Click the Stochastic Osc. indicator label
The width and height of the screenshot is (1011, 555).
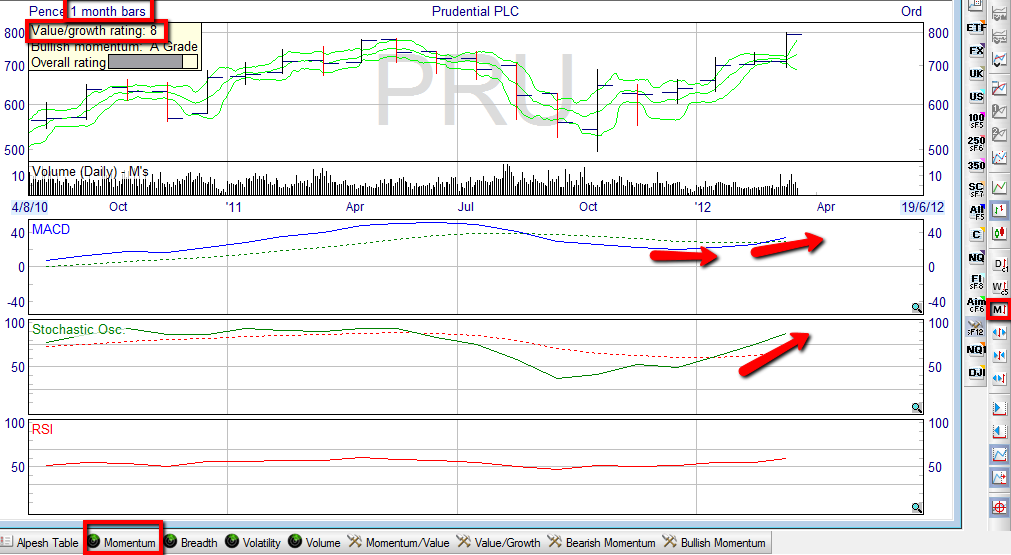coord(78,329)
